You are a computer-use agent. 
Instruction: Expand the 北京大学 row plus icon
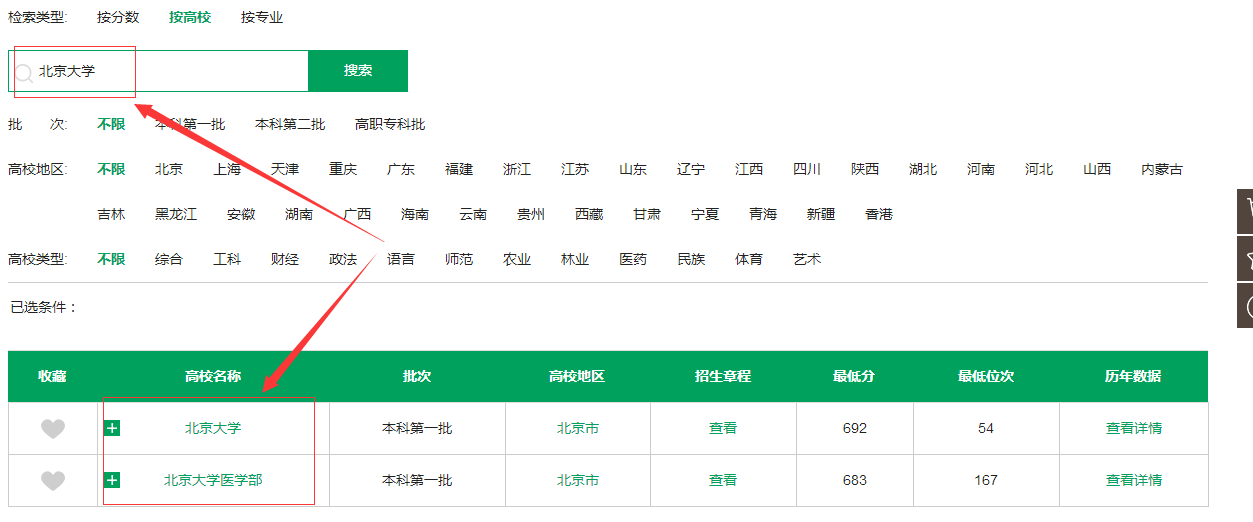tap(112, 428)
